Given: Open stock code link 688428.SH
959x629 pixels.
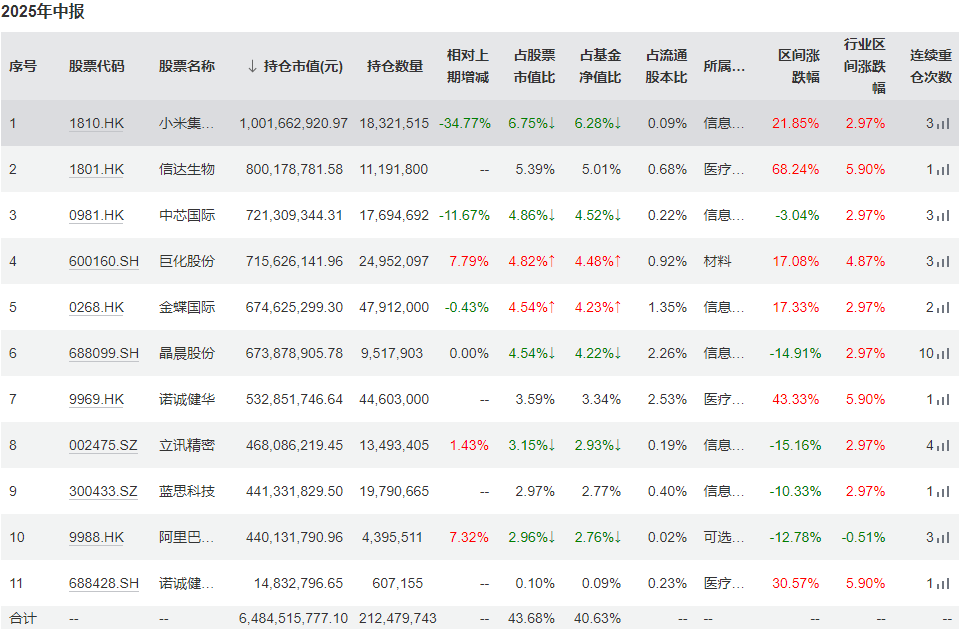Looking at the screenshot, I should [x=104, y=584].
